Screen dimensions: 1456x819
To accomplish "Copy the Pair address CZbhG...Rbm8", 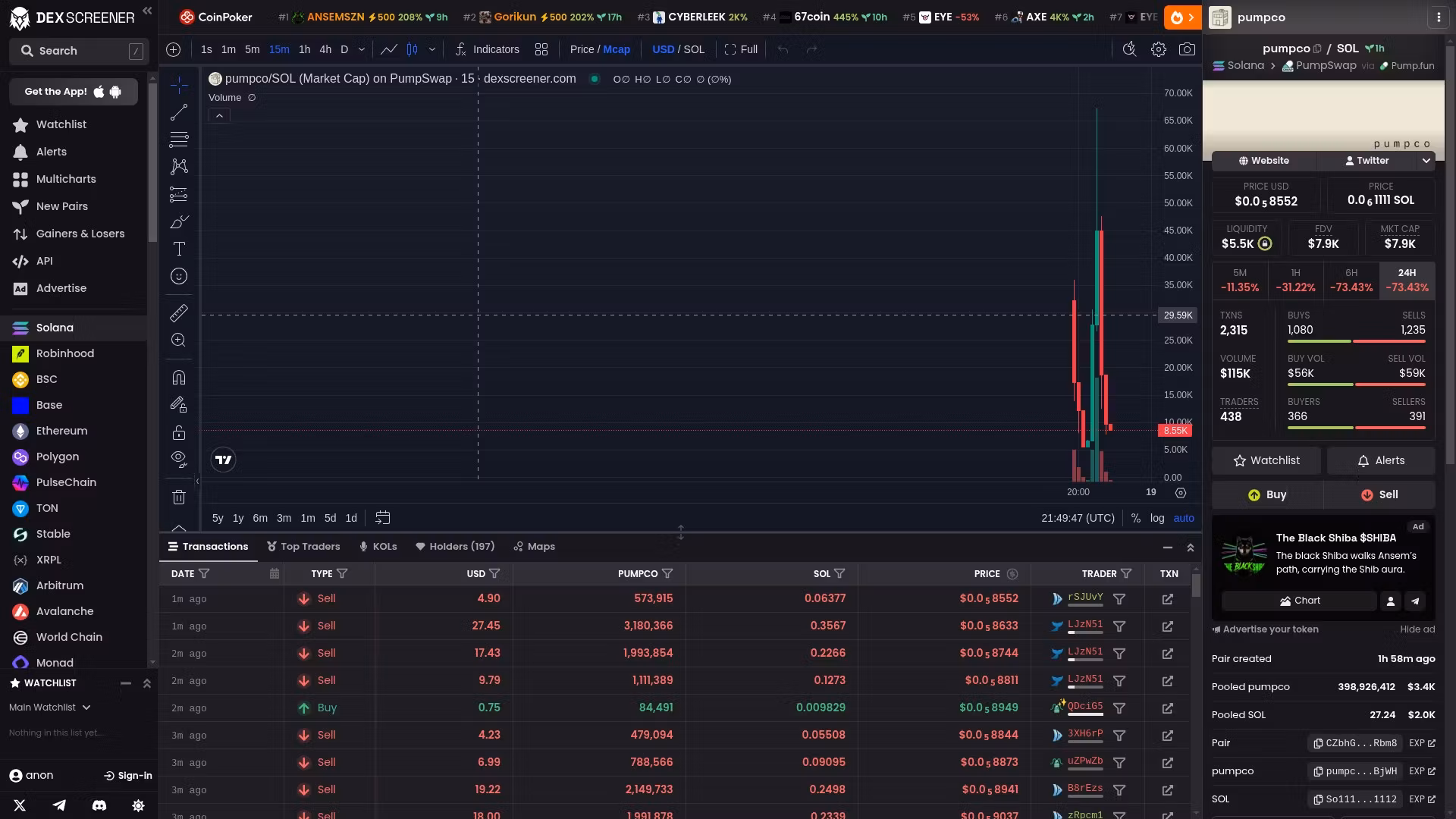I will pos(1319,743).
